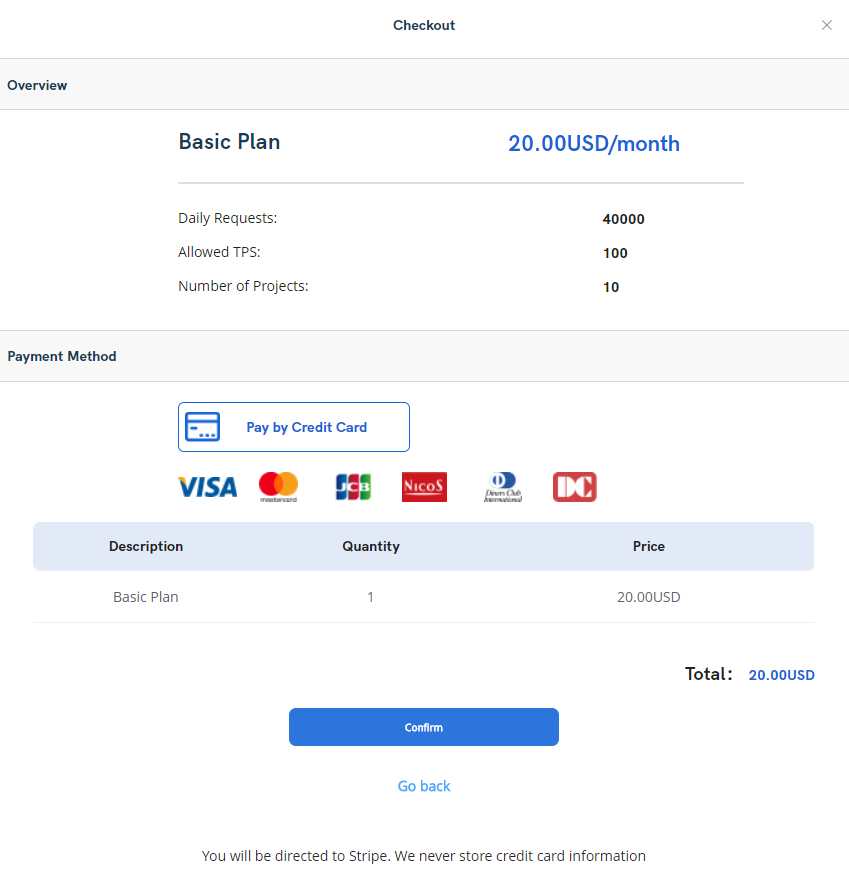
Task: Select Pay by Credit Card text
Action: click(x=306, y=427)
